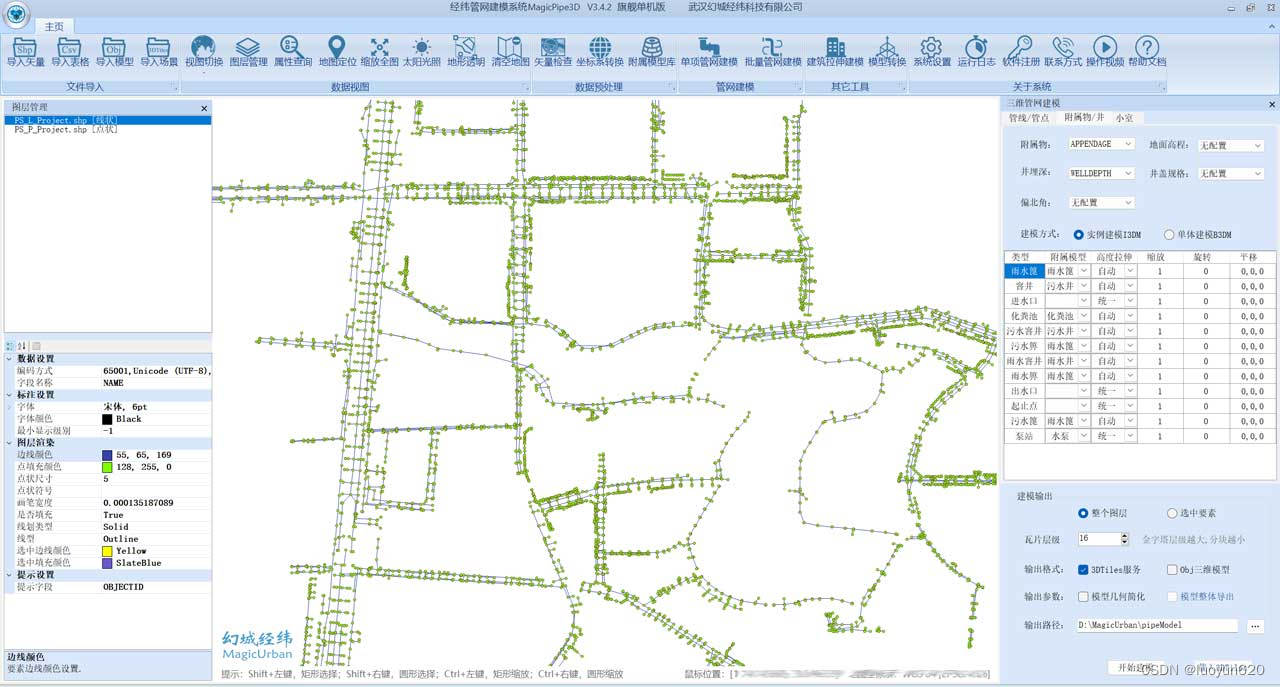Select 实例建模I3DM radio button

[x=1079, y=234]
